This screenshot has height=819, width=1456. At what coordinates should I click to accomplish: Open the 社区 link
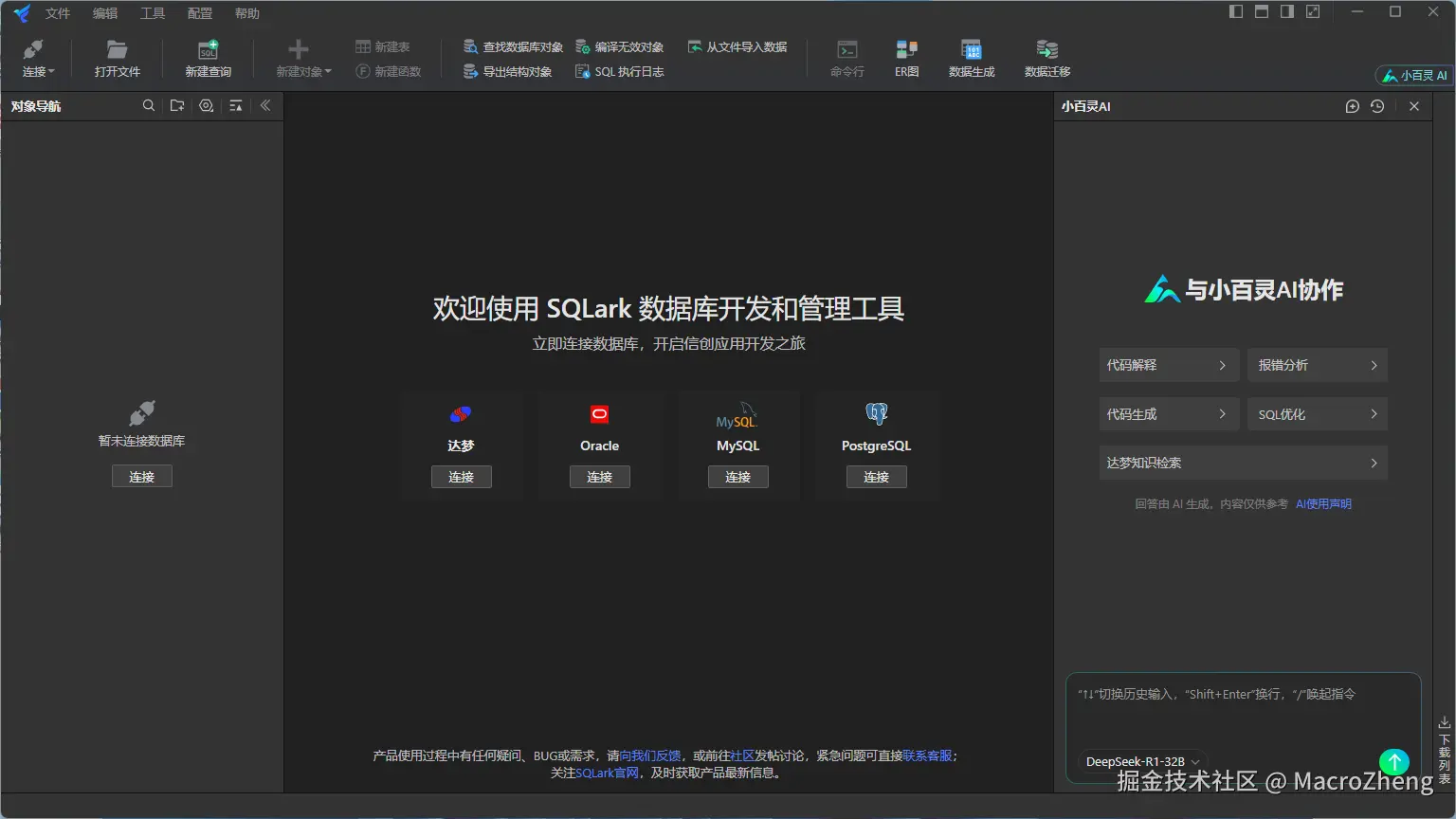pos(742,755)
